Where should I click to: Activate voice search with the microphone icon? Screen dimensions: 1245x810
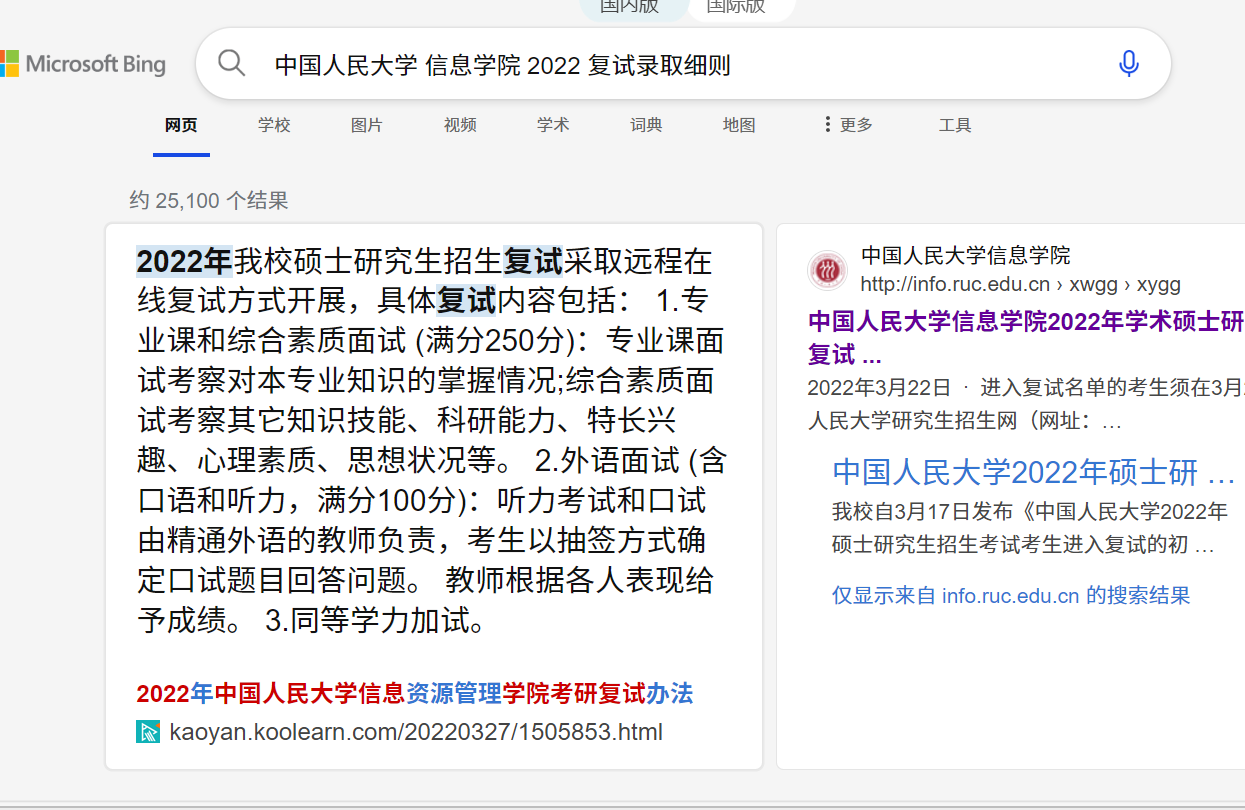[1128, 62]
